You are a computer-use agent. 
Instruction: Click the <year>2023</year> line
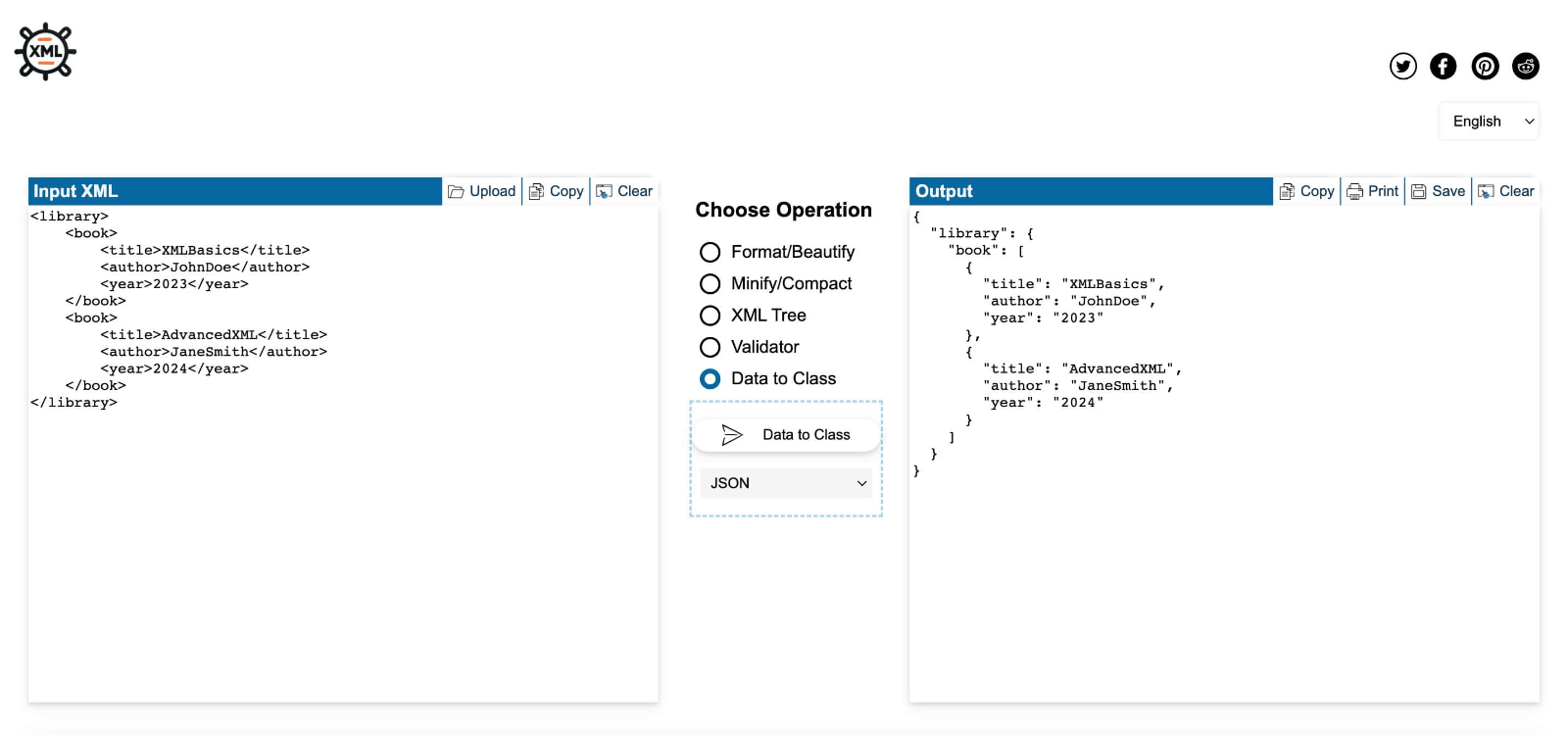[174, 284]
